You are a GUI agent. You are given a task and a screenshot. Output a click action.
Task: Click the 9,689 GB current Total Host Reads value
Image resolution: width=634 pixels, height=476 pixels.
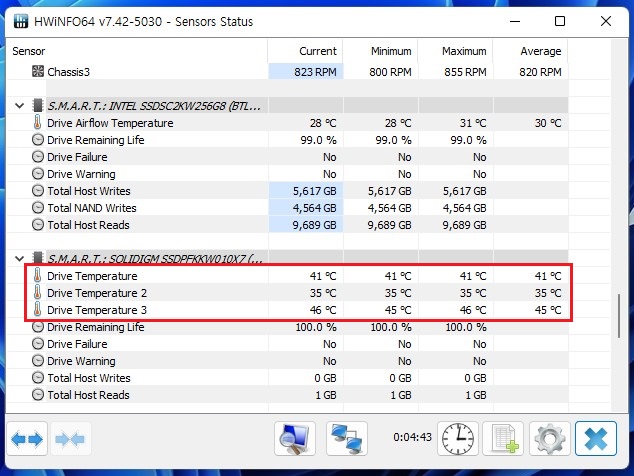click(315, 225)
